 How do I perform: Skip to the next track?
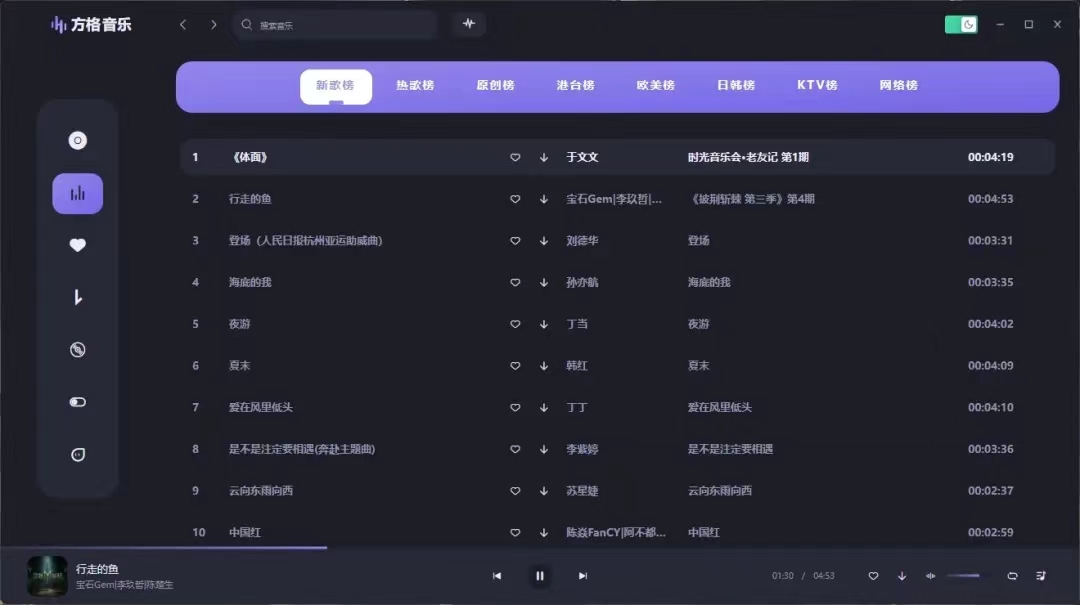click(583, 576)
